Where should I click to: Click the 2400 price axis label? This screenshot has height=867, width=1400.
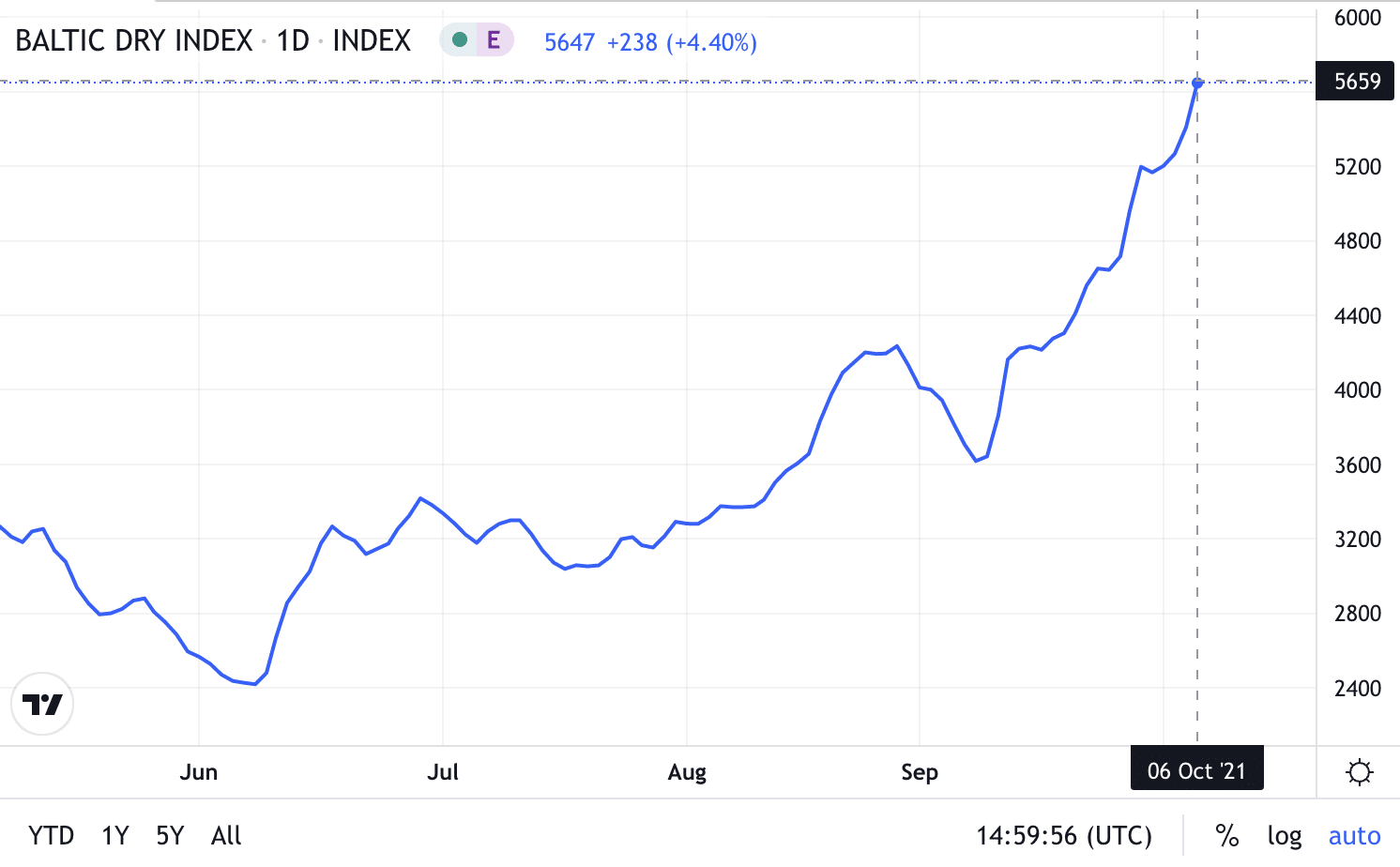click(x=1358, y=688)
